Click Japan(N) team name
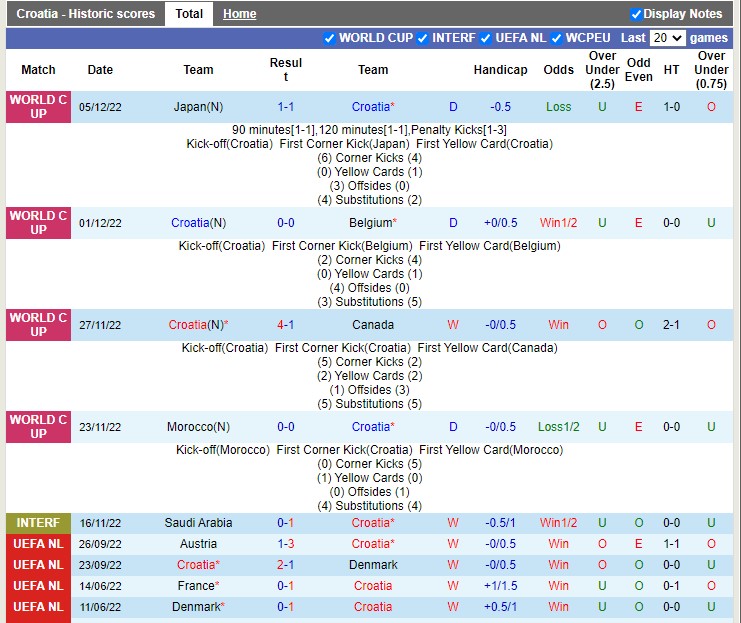 pos(198,107)
